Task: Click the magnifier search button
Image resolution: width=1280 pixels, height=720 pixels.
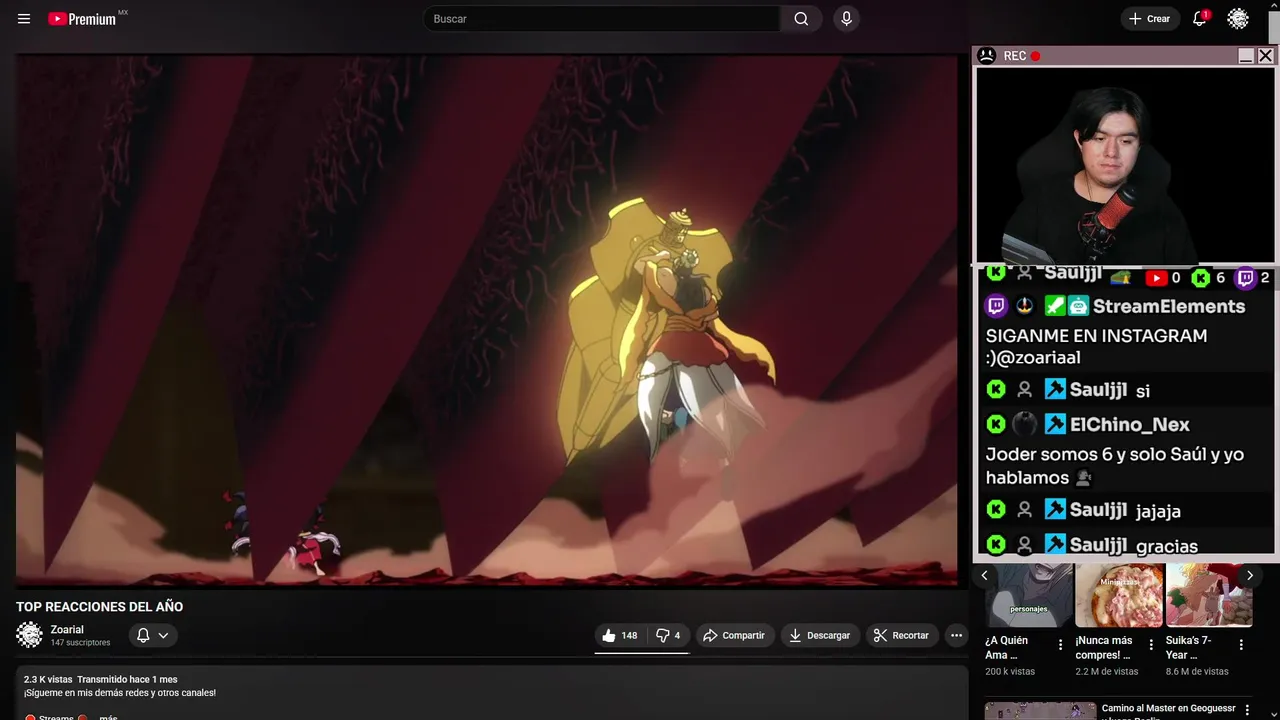Action: [x=801, y=19]
